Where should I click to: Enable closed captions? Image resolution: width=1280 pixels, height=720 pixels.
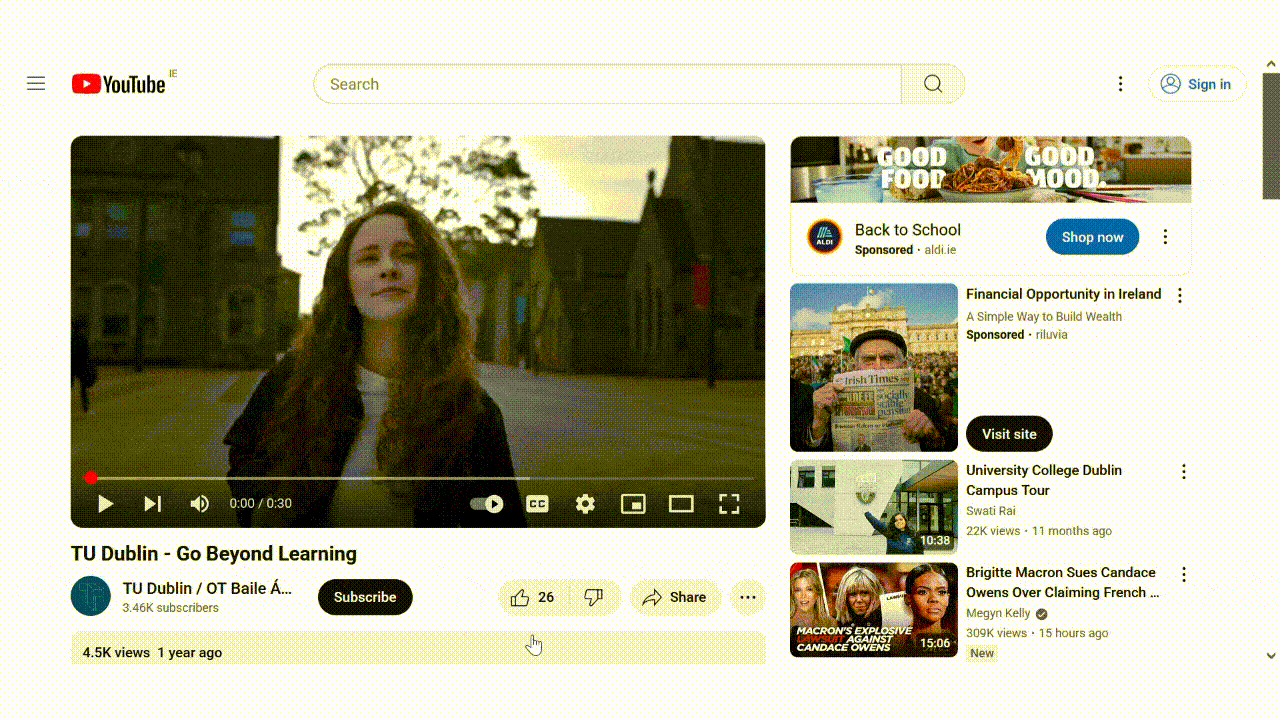coord(537,504)
